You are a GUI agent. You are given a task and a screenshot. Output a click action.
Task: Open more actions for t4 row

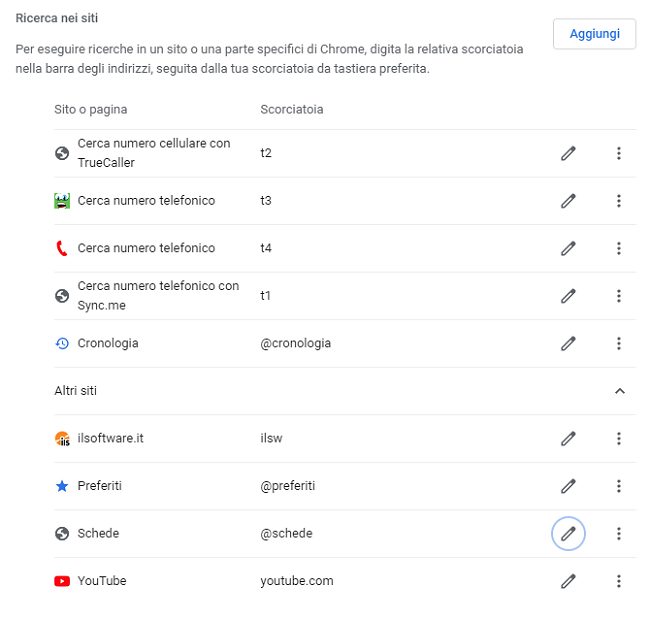(x=618, y=248)
